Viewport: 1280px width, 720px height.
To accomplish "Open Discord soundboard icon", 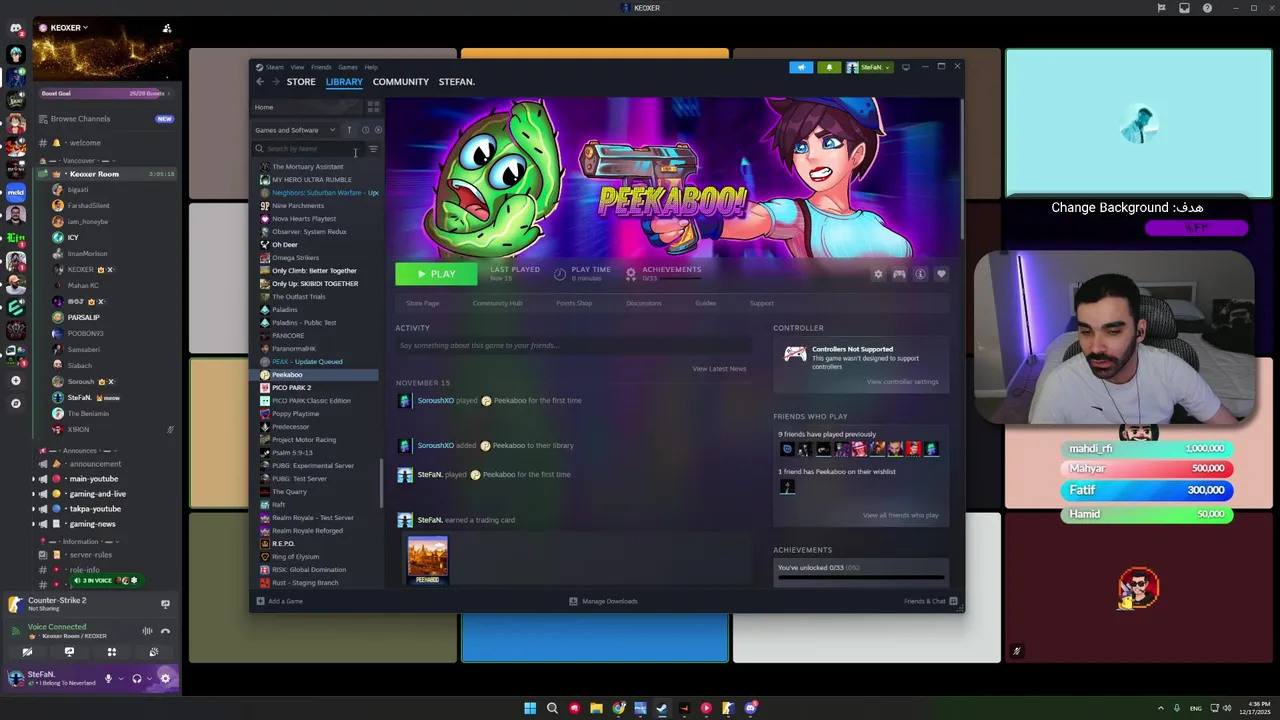I will pyautogui.click(x=153, y=652).
